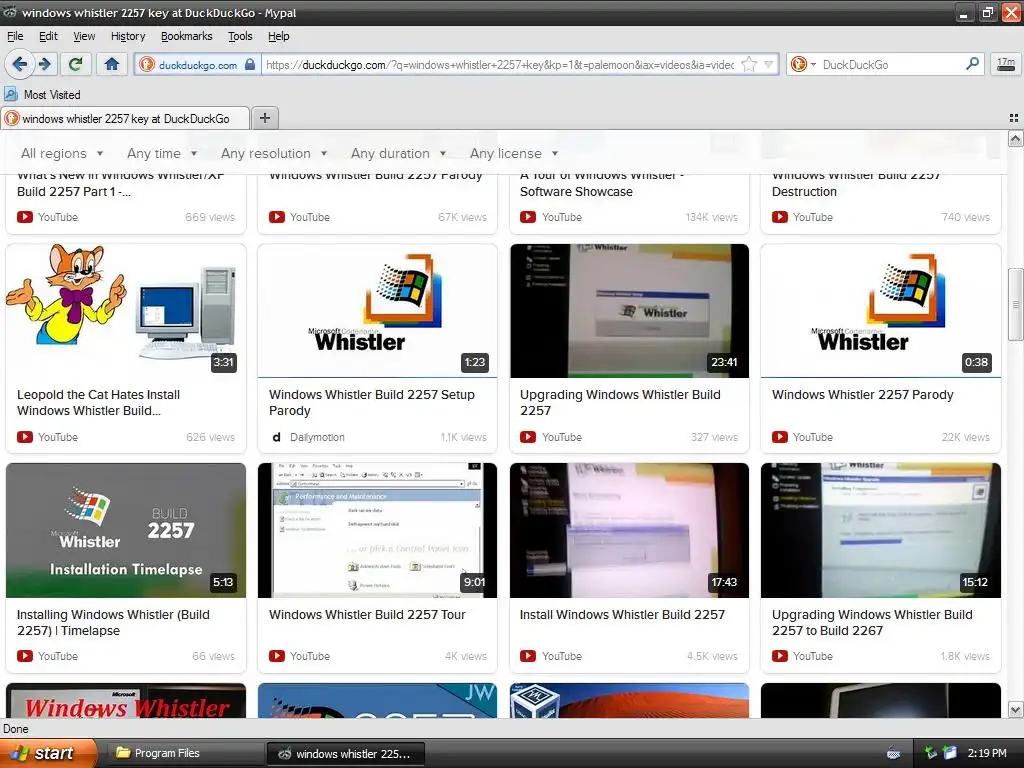Open the 15:12 upgrade to Build 2267 thumbnail
Screen dimensions: 1024x768
[881, 530]
